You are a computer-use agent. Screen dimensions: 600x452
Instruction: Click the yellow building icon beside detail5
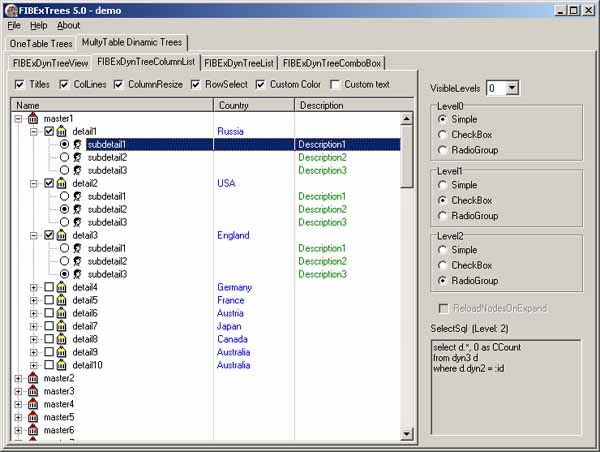point(62,300)
